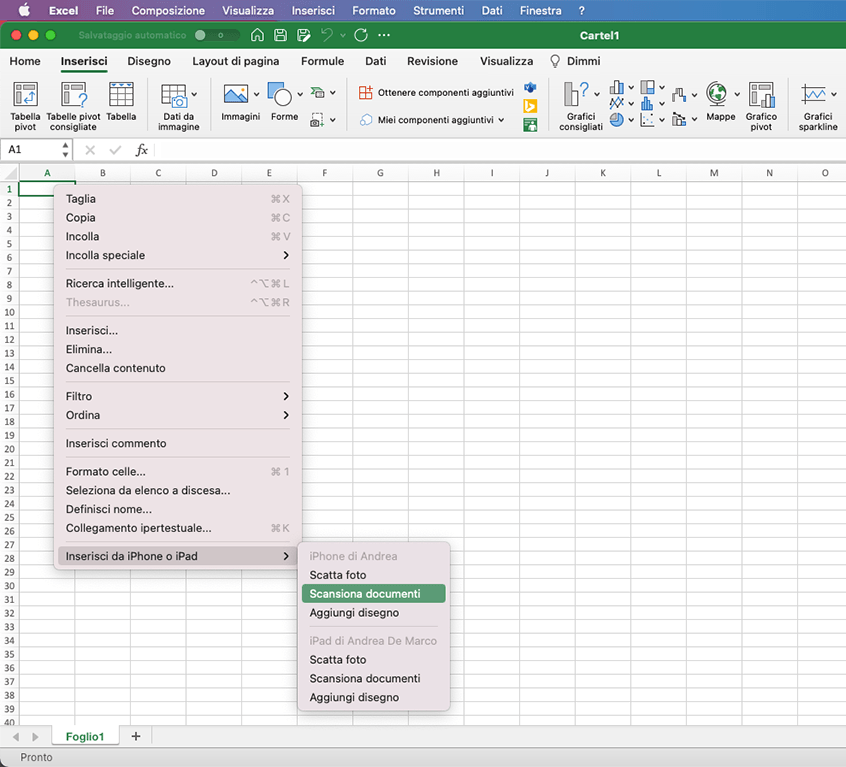Expand the Immagini dropdown arrow

pos(257,95)
